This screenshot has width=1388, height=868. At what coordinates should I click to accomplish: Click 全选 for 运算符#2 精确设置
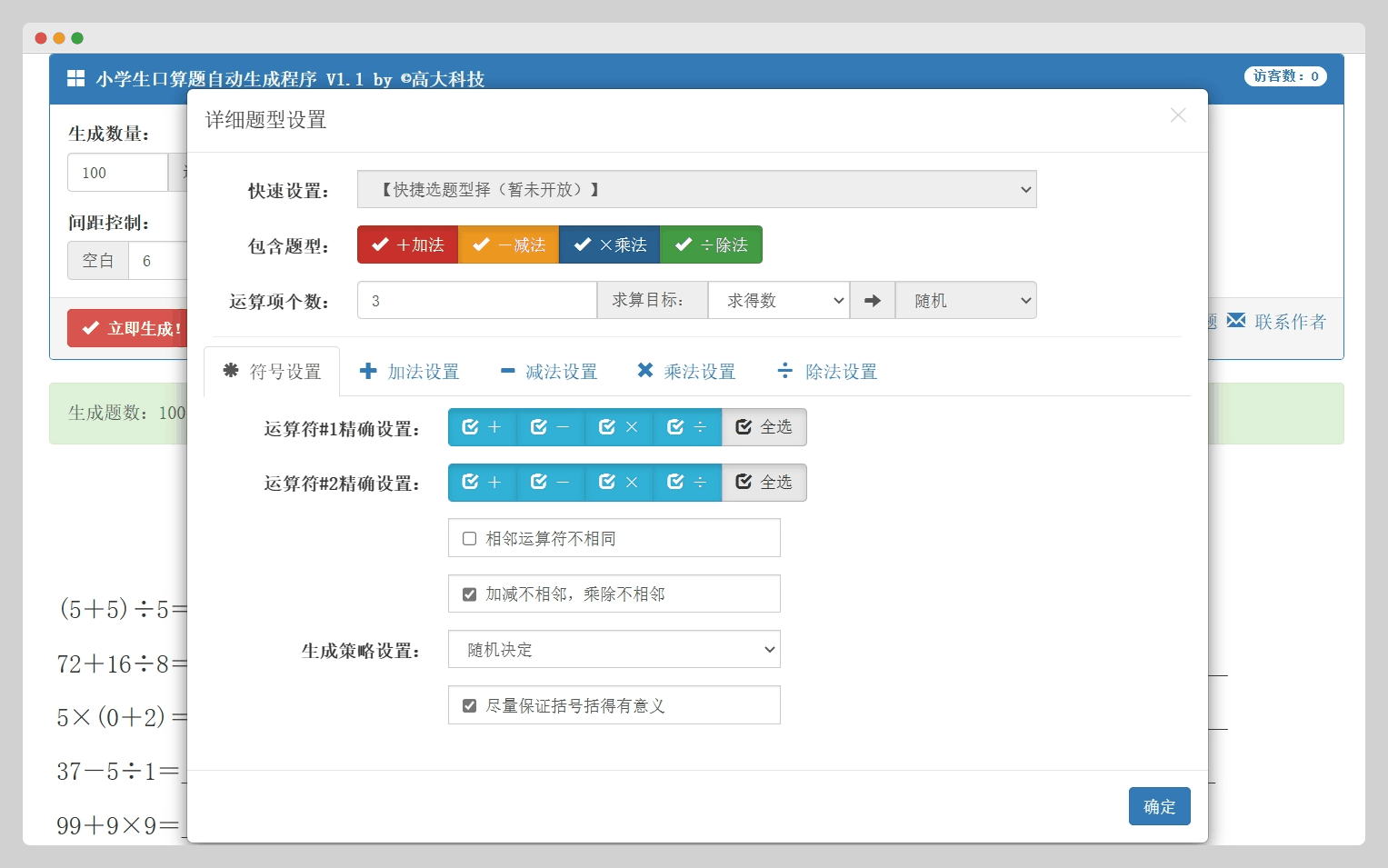(764, 483)
